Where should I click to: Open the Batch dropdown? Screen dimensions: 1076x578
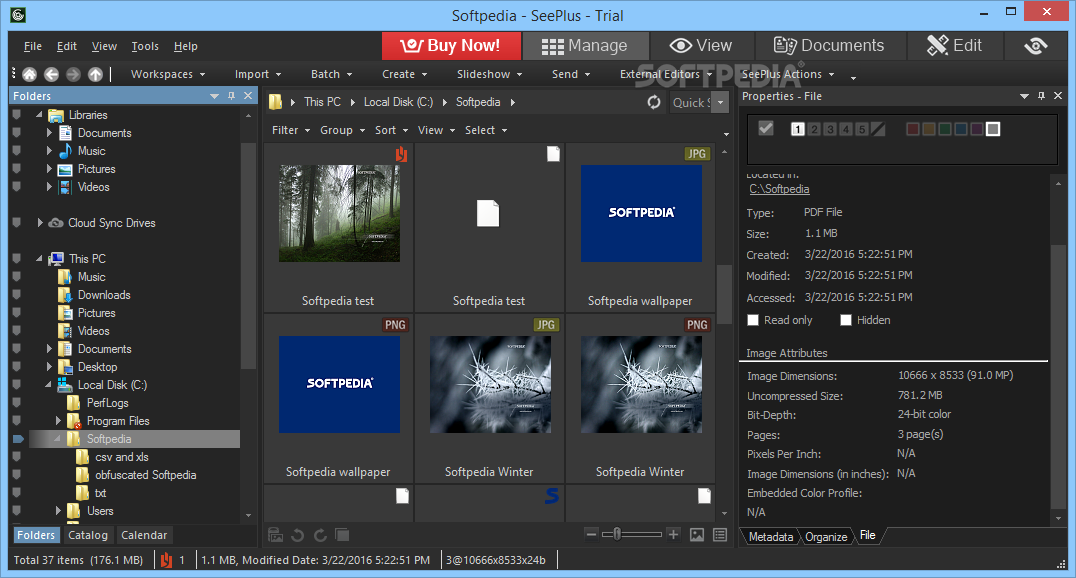click(x=331, y=74)
